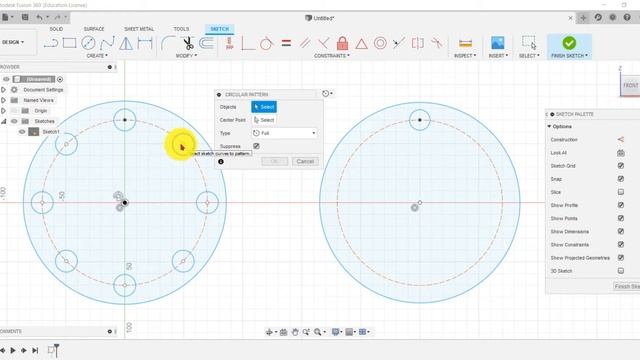
Task: Click the Save icon in the top bar
Action: (x=25, y=17)
